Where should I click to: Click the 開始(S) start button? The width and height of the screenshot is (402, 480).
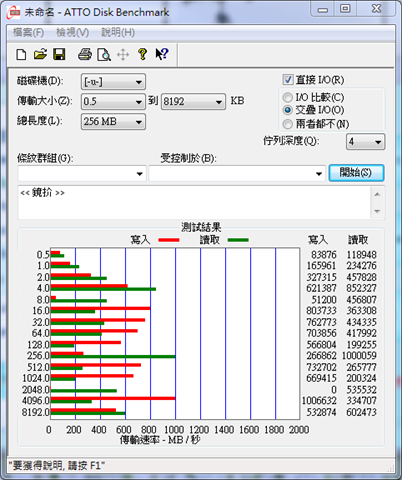pos(356,173)
